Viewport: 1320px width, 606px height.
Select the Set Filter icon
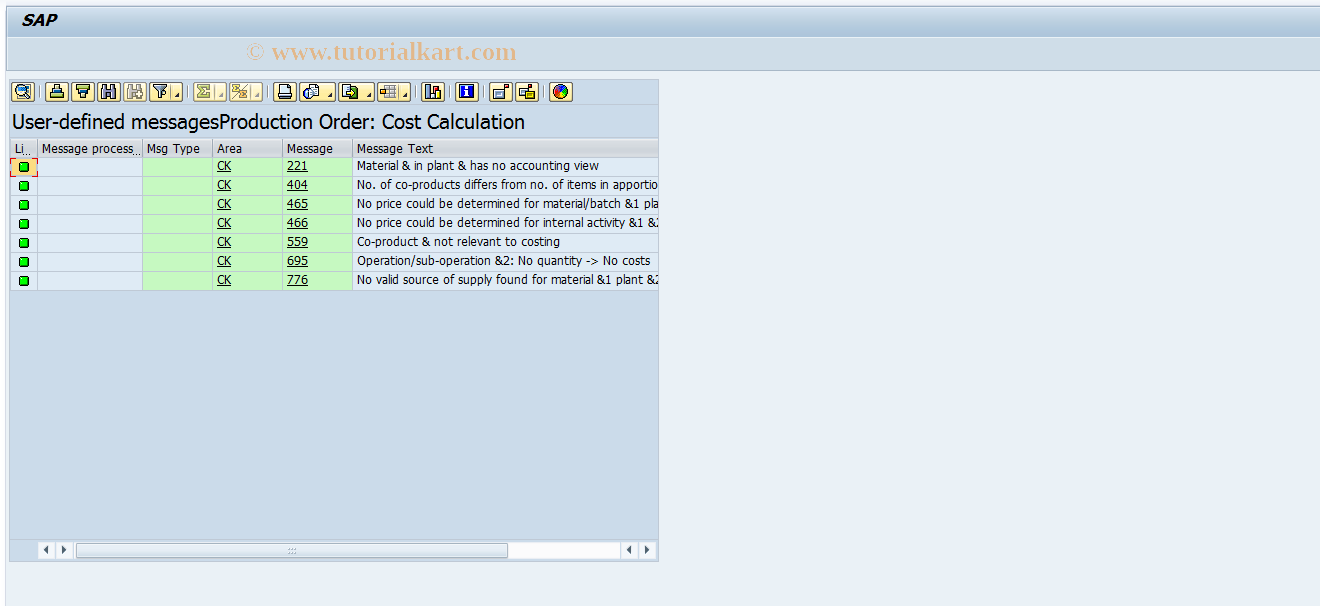click(x=160, y=92)
